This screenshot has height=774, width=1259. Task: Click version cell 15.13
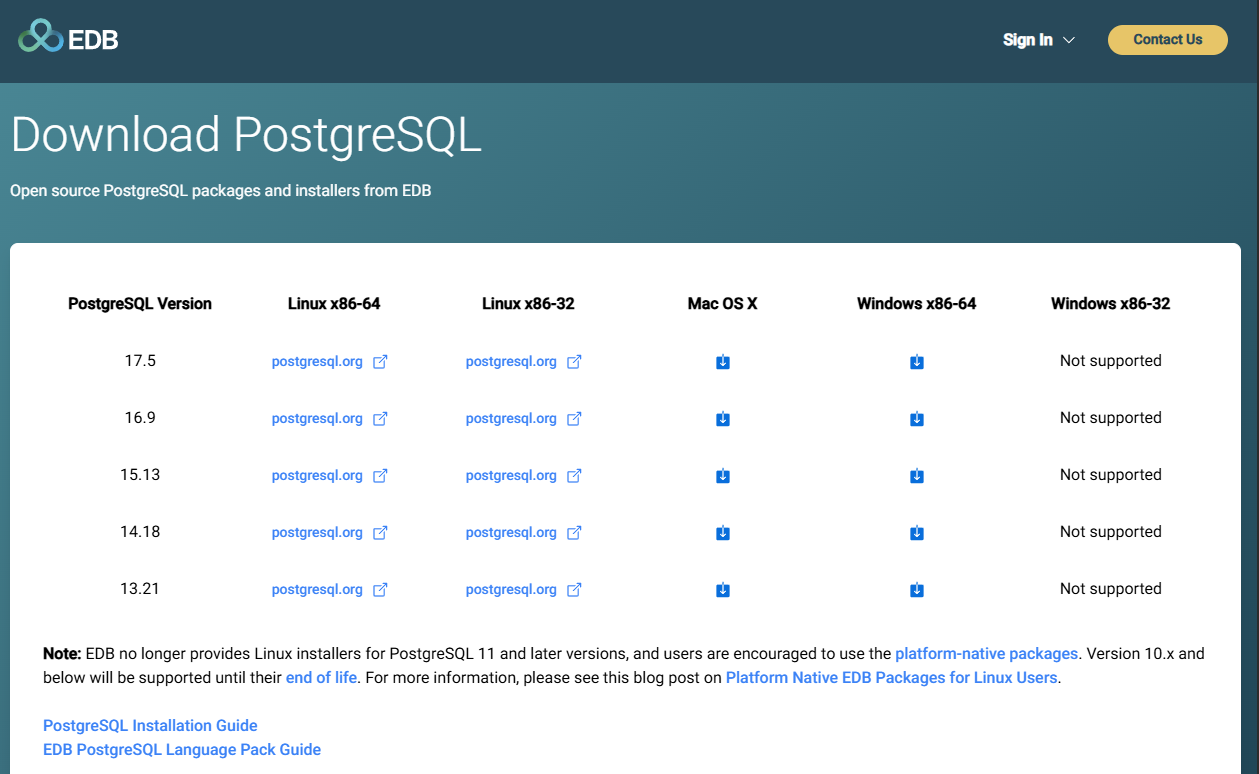click(140, 475)
